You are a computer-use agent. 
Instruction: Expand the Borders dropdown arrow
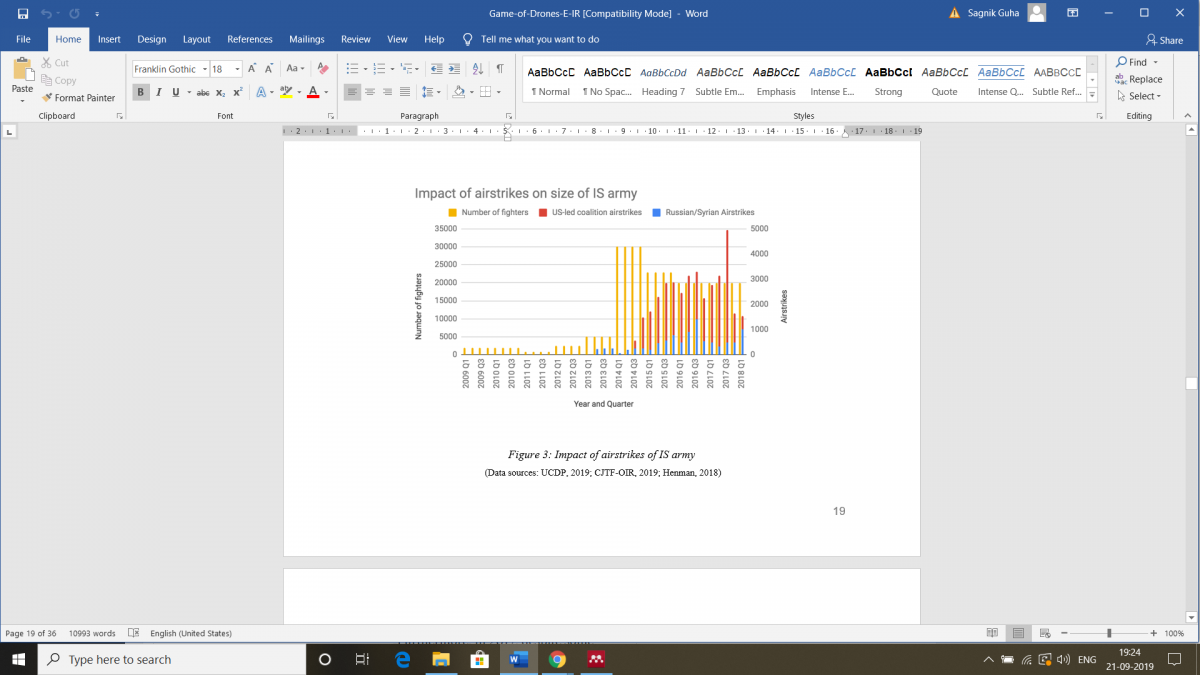[499, 92]
